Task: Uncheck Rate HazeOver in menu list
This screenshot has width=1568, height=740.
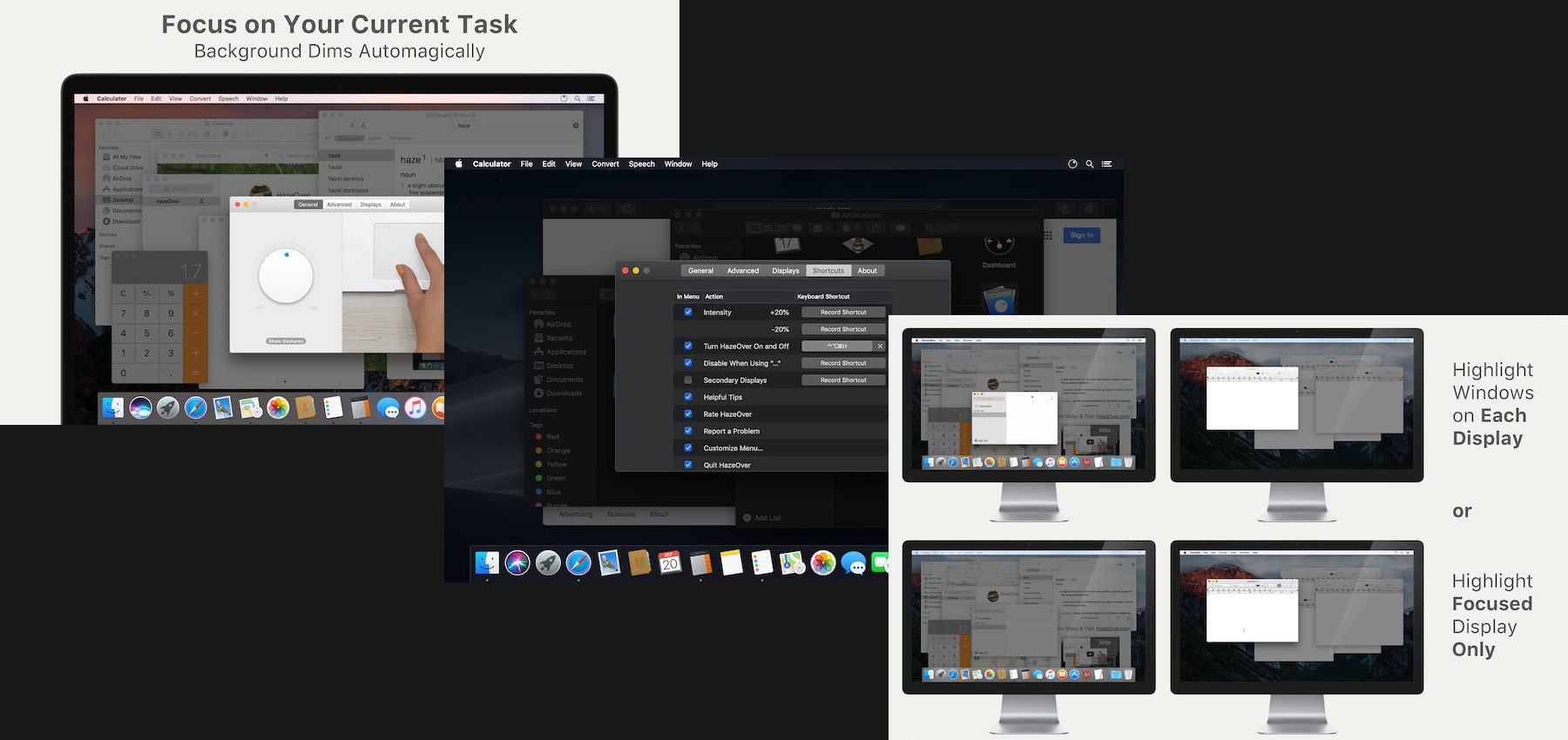Action: pyautogui.click(x=688, y=414)
